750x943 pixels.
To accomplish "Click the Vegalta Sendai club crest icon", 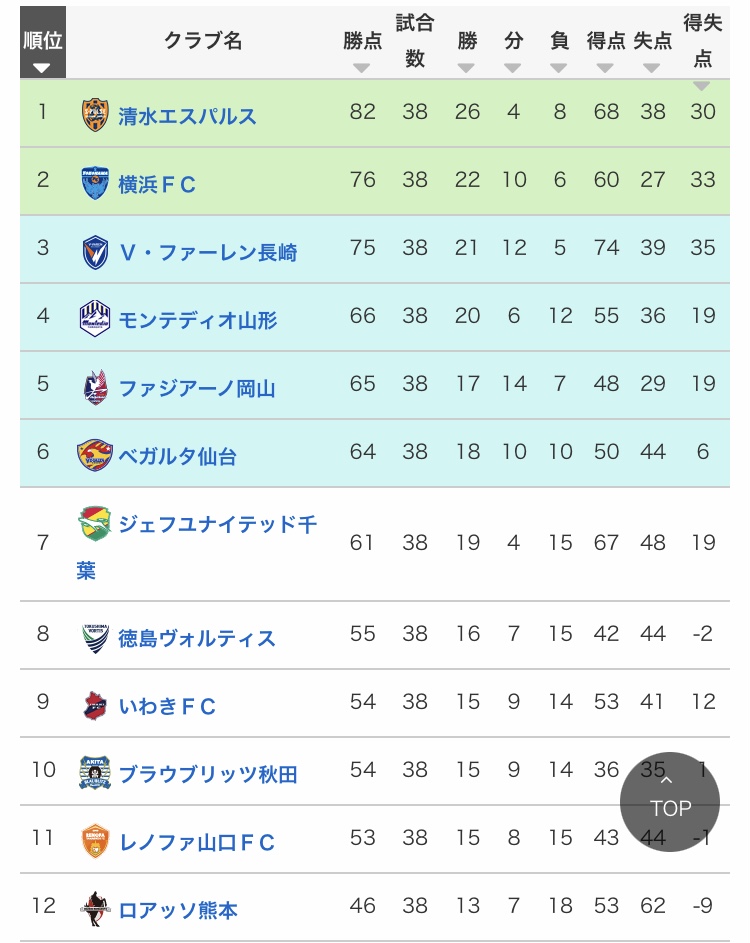I will point(94,456).
